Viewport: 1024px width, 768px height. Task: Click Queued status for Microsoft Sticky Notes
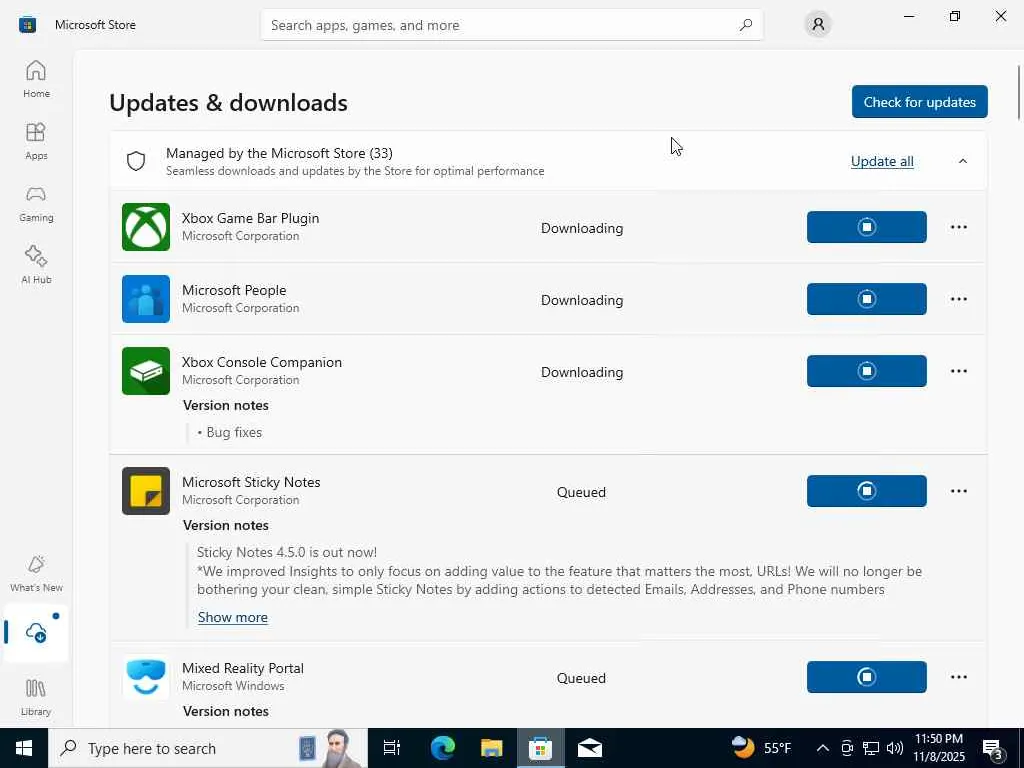click(581, 492)
